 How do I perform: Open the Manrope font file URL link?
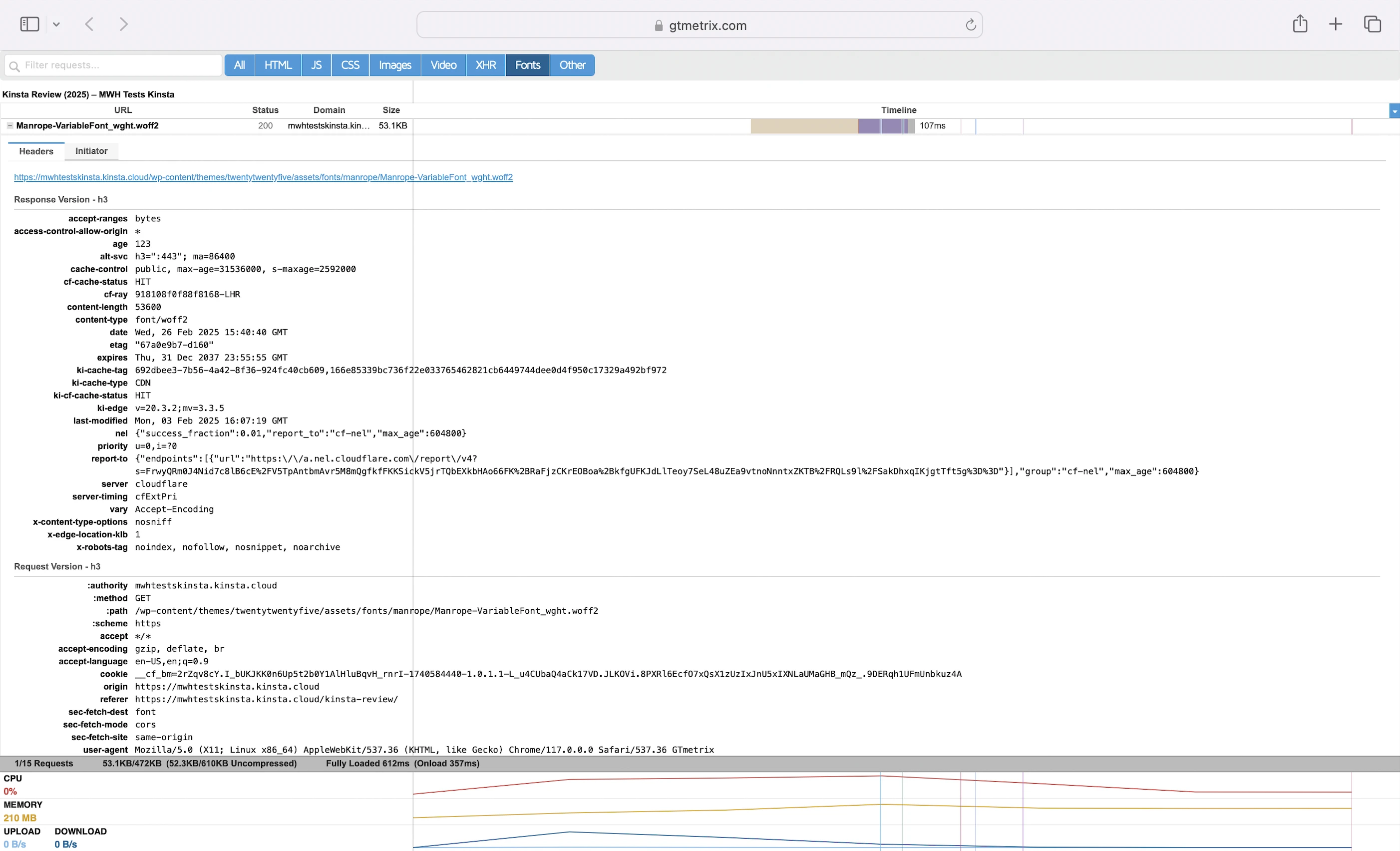click(263, 177)
